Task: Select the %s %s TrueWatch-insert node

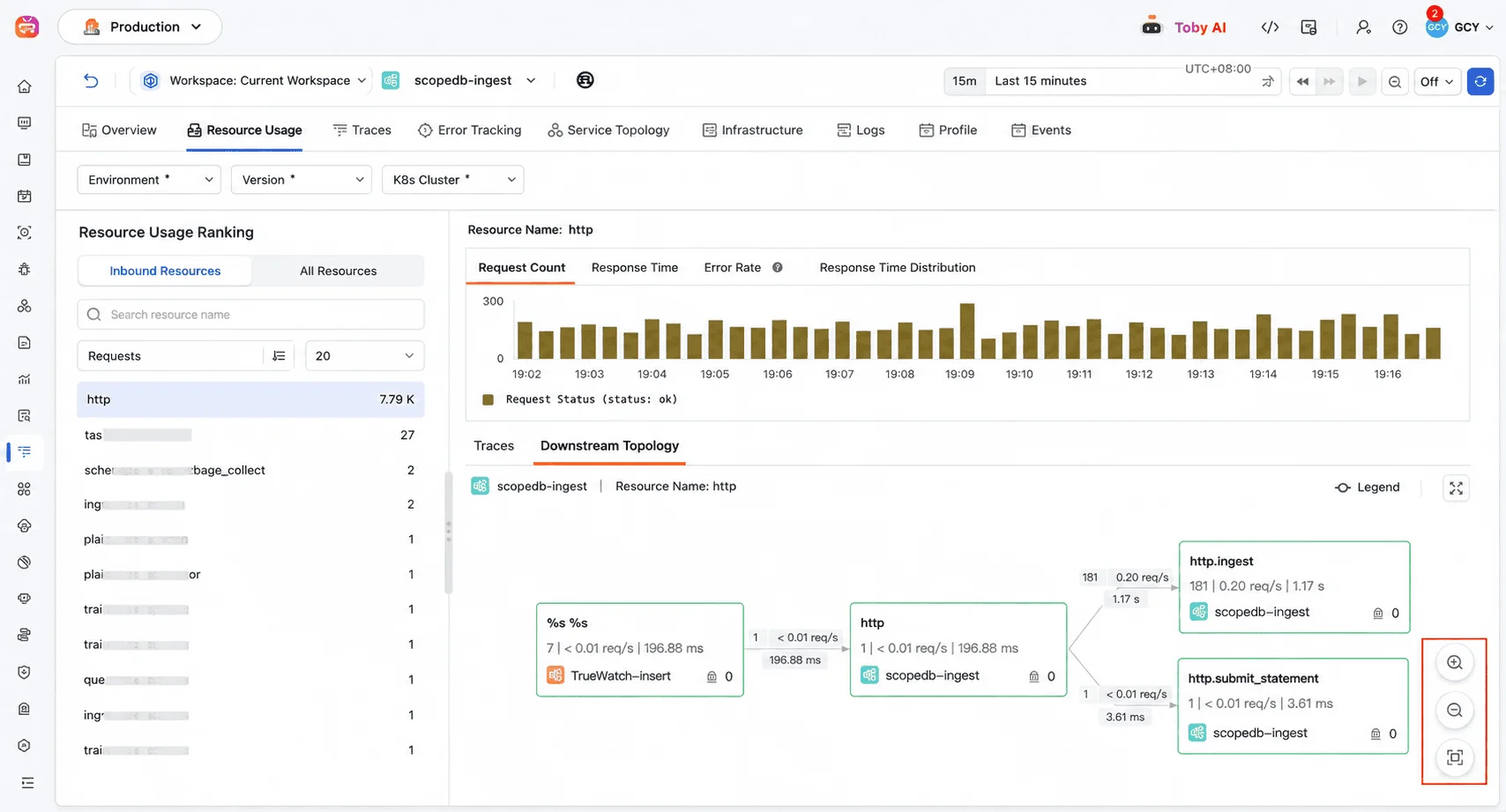Action: [x=640, y=650]
